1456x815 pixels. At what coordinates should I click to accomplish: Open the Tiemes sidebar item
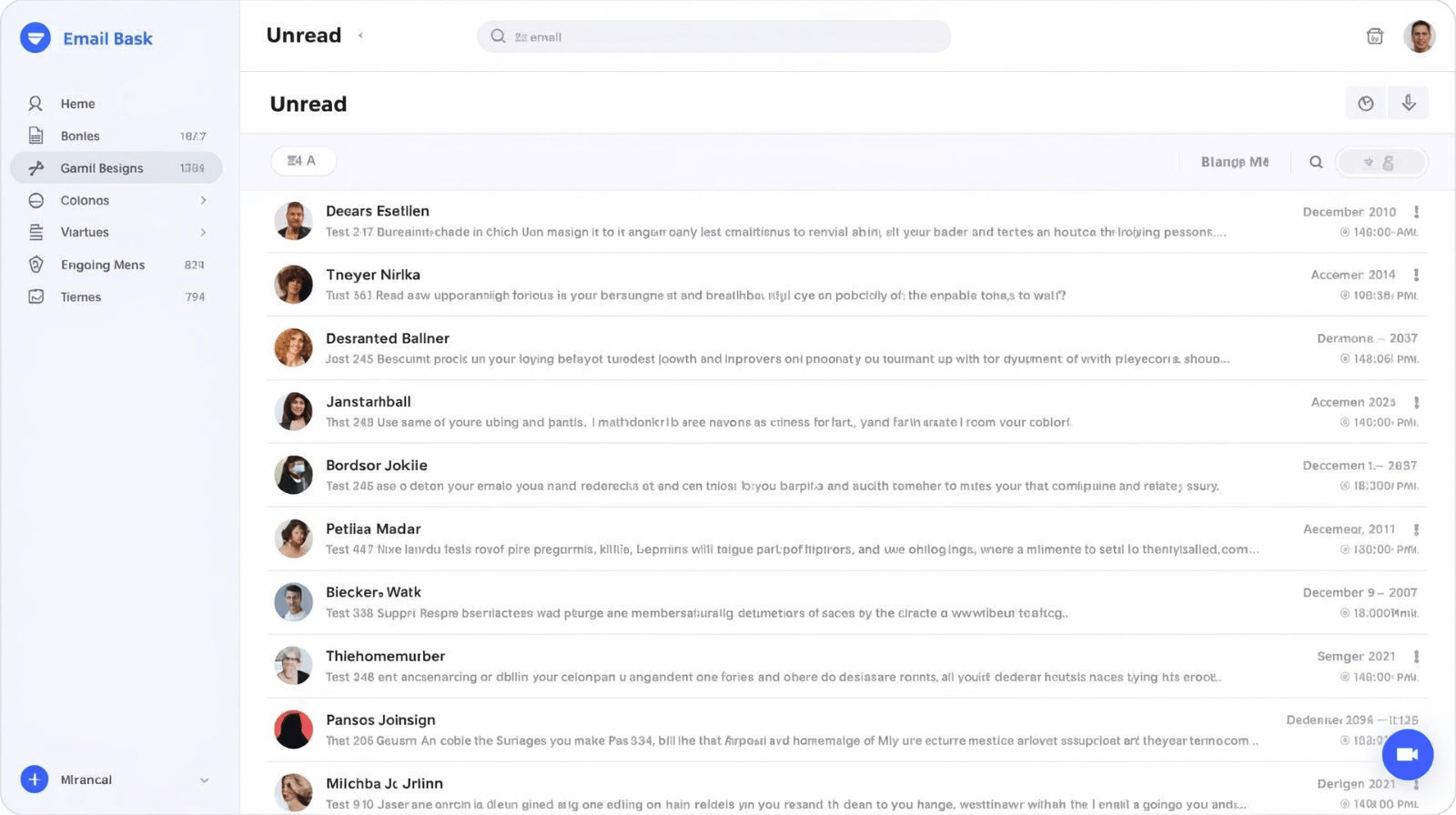[x=80, y=297]
